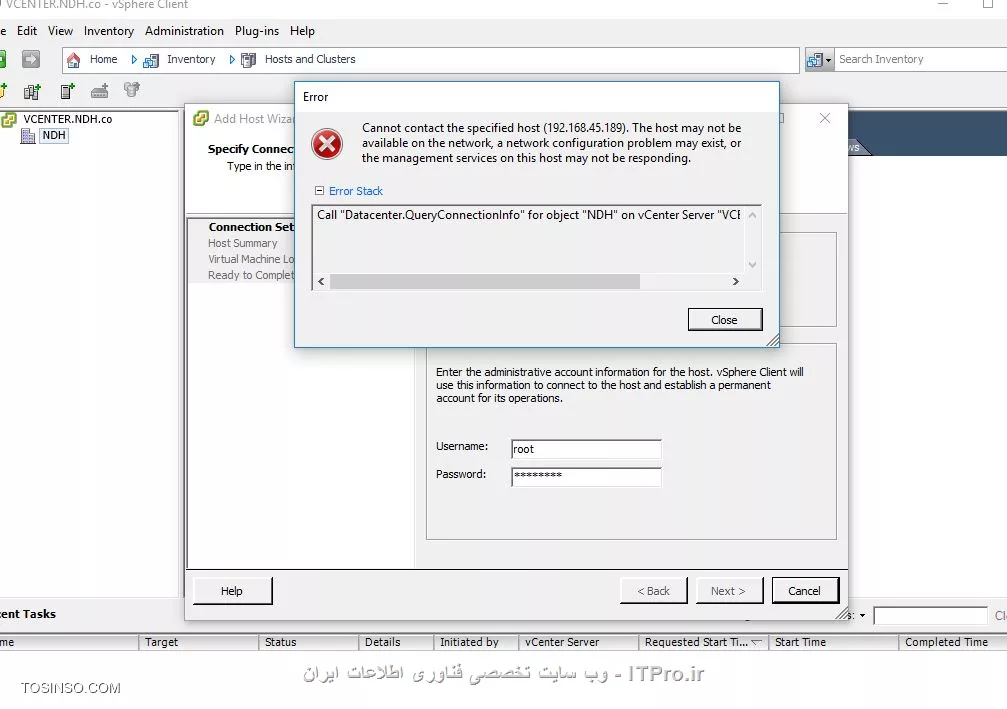
Task: Expand arrow after Inventory breadcrumb
Action: pos(232,60)
